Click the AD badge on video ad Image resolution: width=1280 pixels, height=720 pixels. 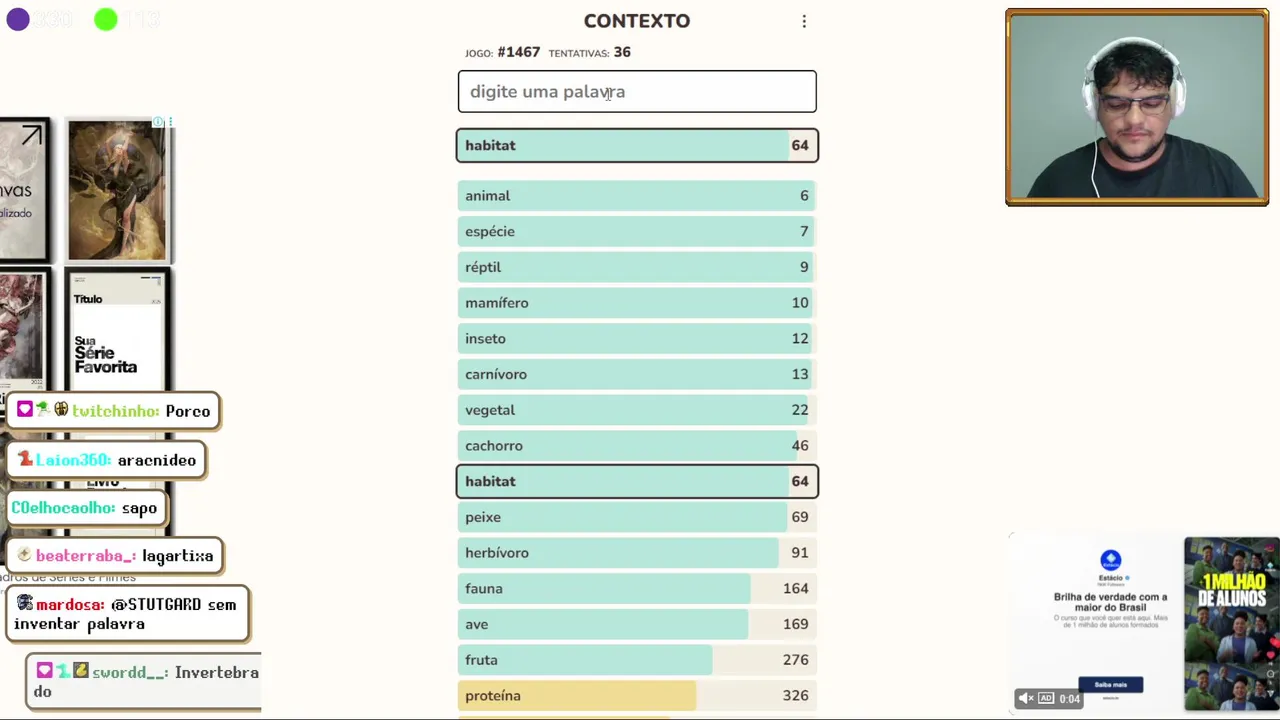click(1046, 698)
